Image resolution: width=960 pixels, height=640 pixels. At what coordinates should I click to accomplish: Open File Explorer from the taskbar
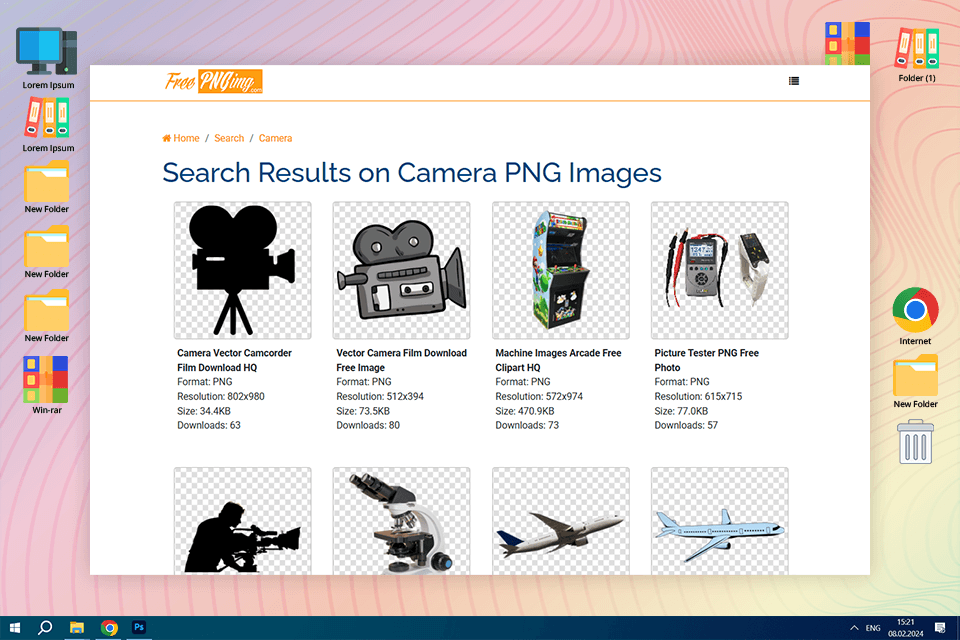77,628
